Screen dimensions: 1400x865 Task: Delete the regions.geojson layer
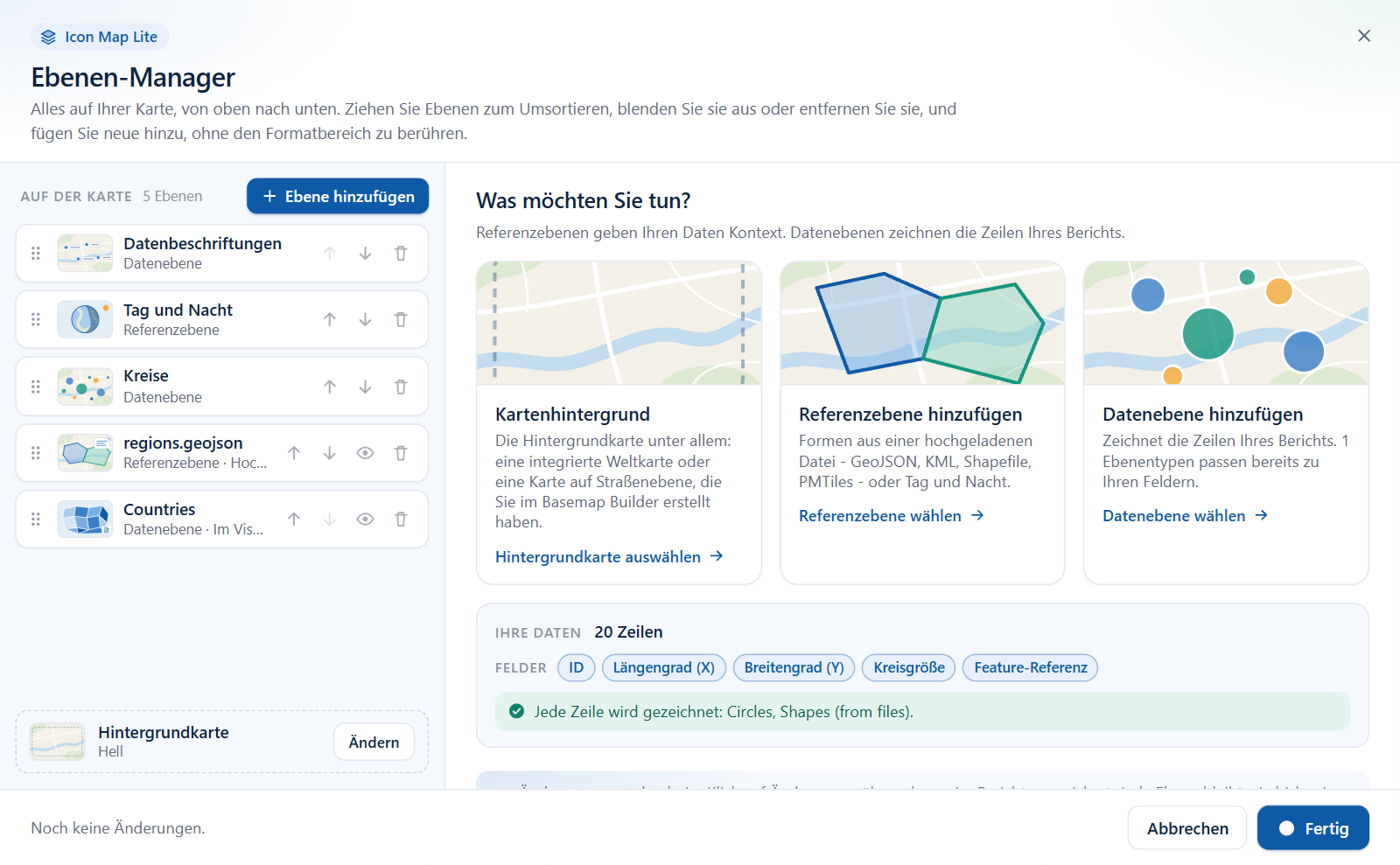[x=401, y=453]
